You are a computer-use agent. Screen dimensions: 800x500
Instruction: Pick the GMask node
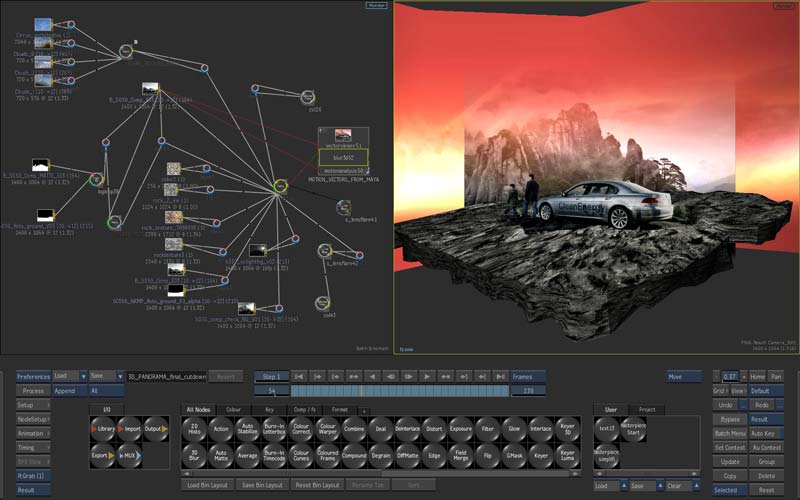[x=514, y=456]
